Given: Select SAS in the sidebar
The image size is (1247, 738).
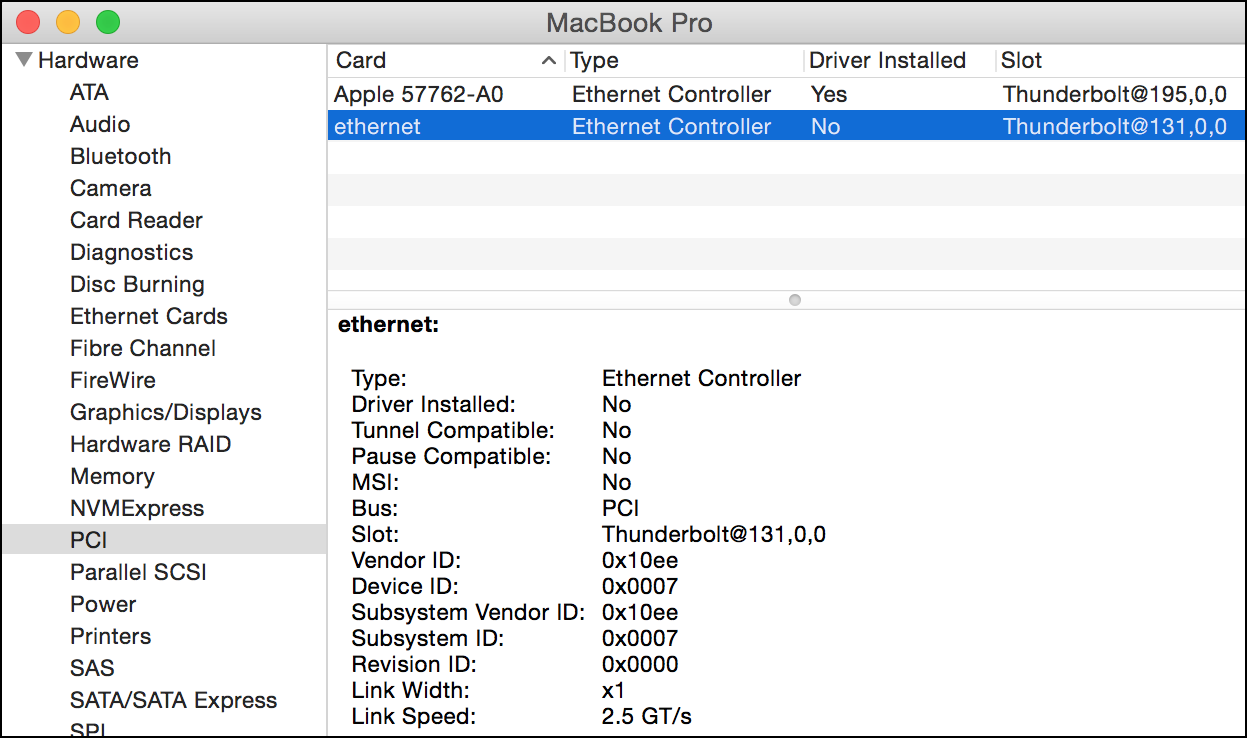Looking at the screenshot, I should click(92, 668).
